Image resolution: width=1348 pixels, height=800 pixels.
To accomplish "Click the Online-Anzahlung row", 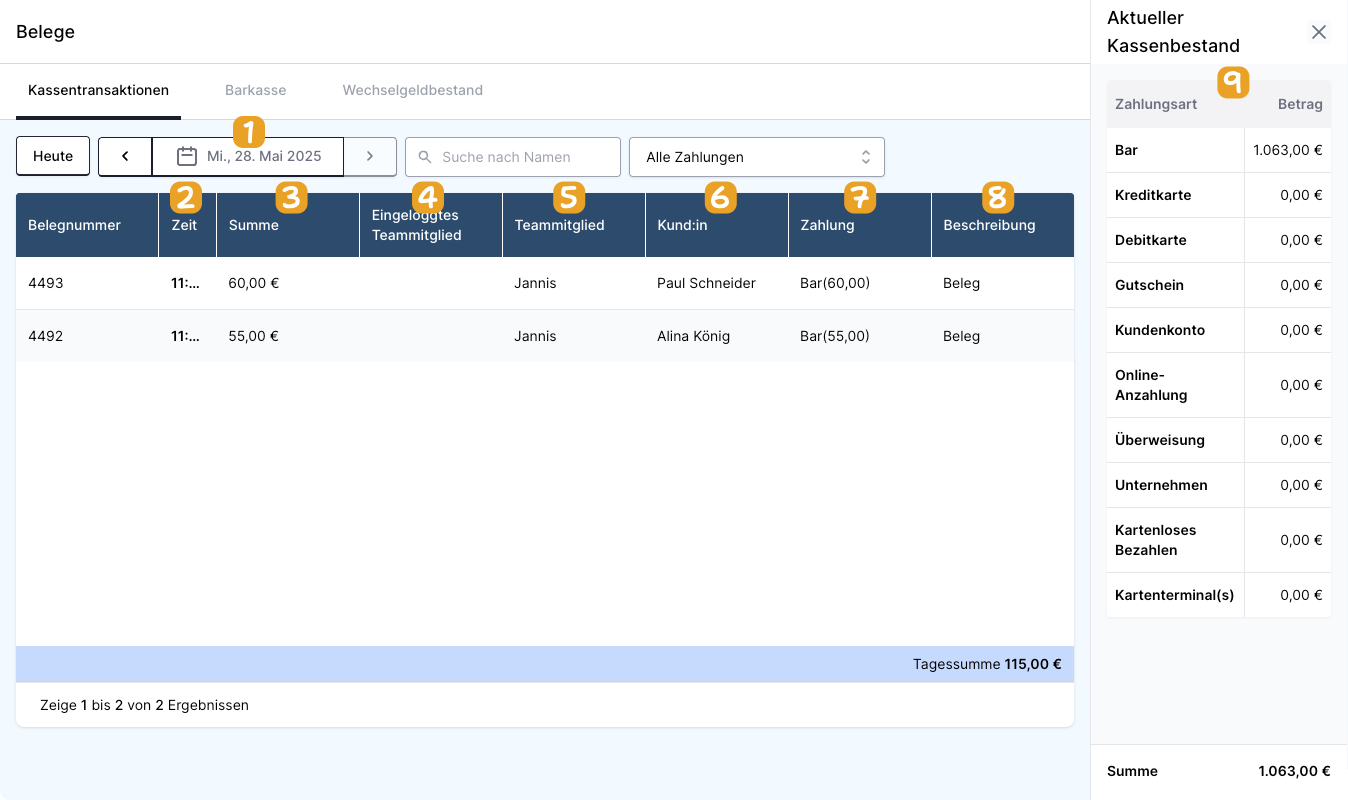I will [x=1219, y=385].
